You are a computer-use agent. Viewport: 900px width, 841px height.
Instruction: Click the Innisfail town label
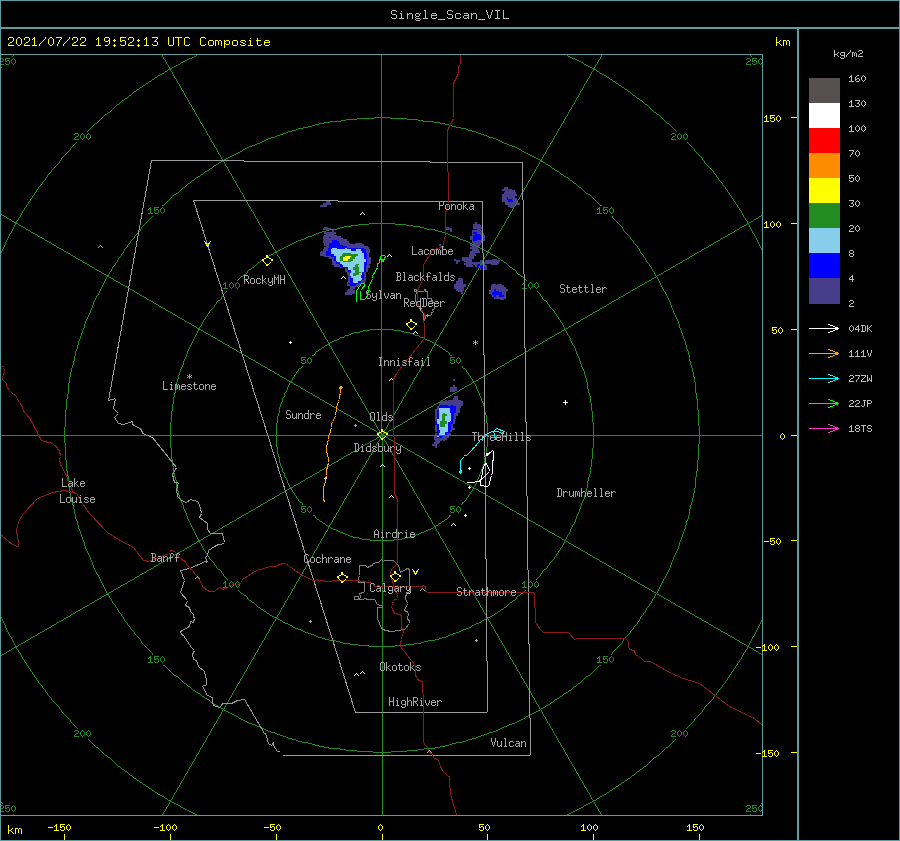[x=404, y=362]
